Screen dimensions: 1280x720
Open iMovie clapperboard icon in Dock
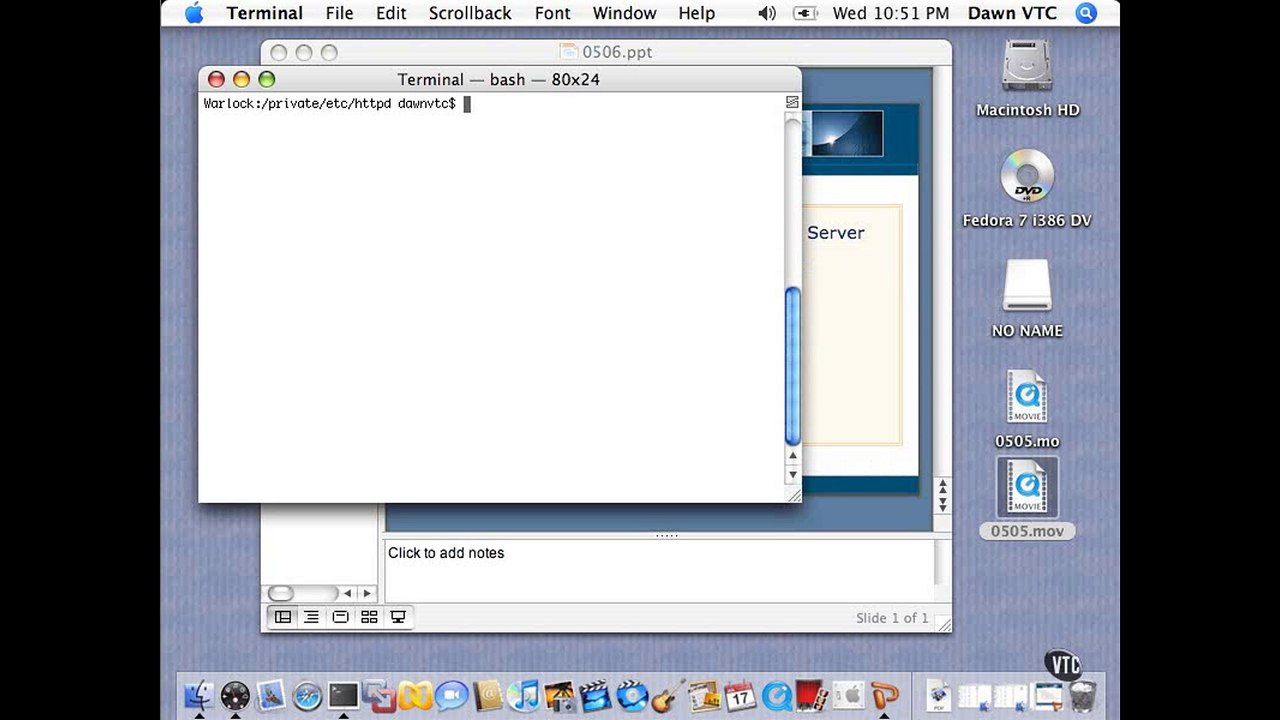(596, 695)
